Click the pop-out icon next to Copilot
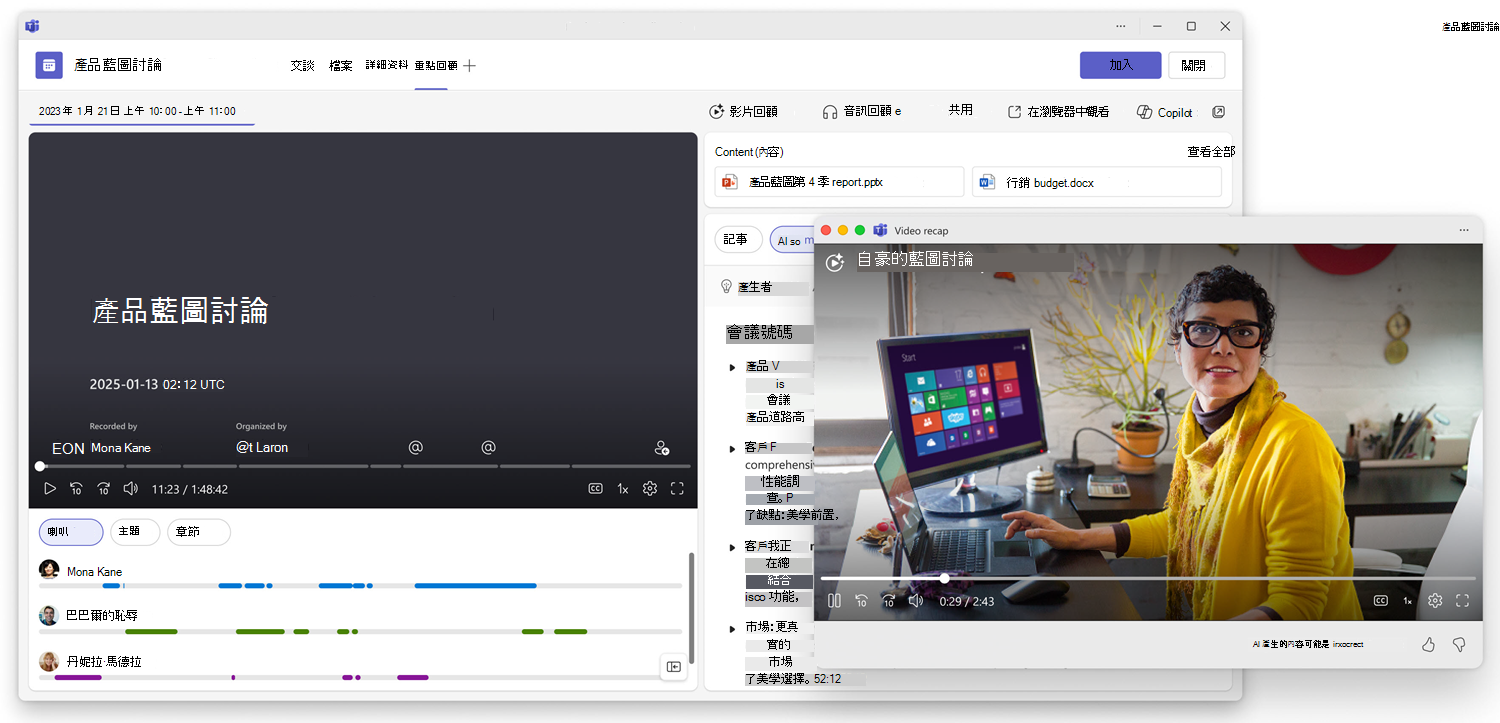Screen dimensions: 1500x723 point(1218,112)
